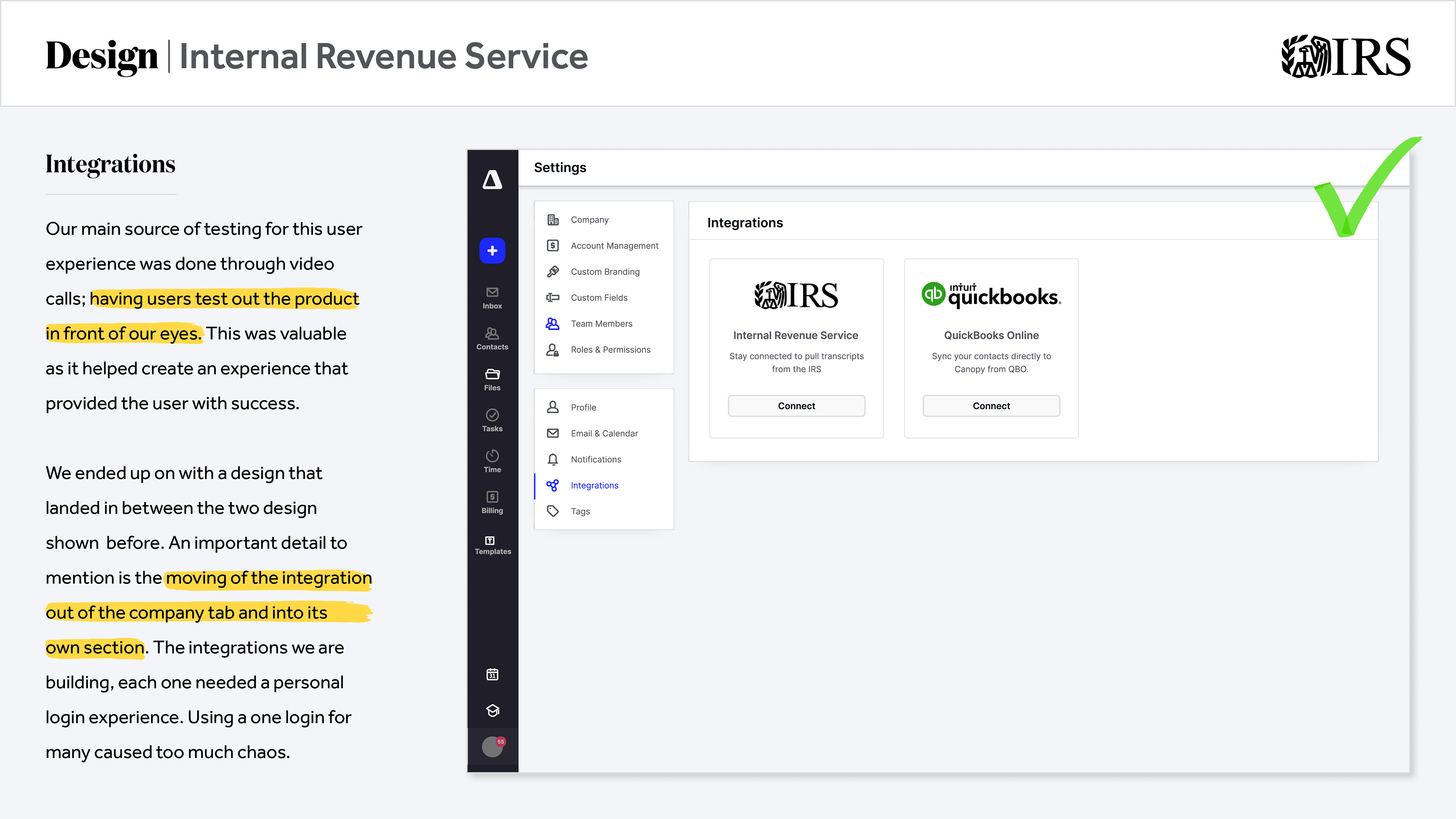
Task: Open Tasks in the sidebar
Action: (492, 420)
